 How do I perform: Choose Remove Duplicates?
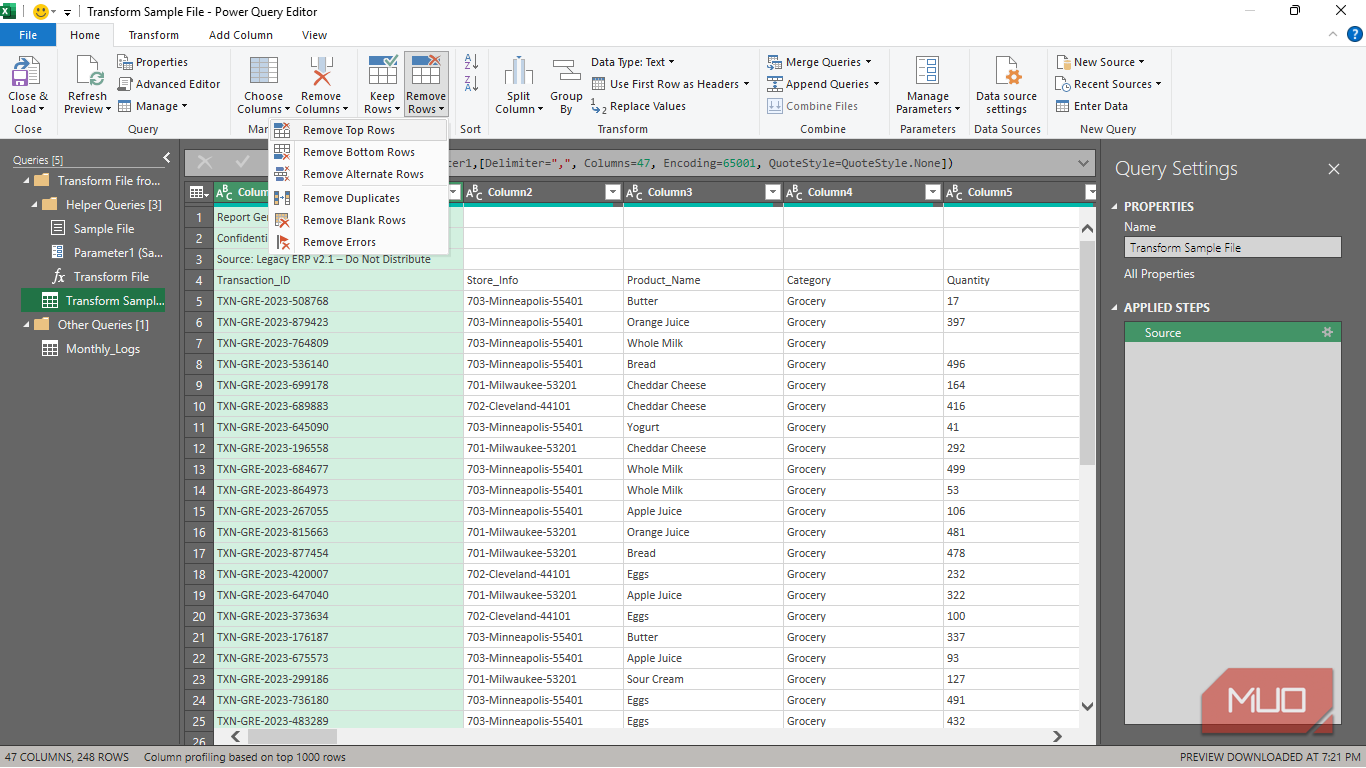(x=359, y=198)
